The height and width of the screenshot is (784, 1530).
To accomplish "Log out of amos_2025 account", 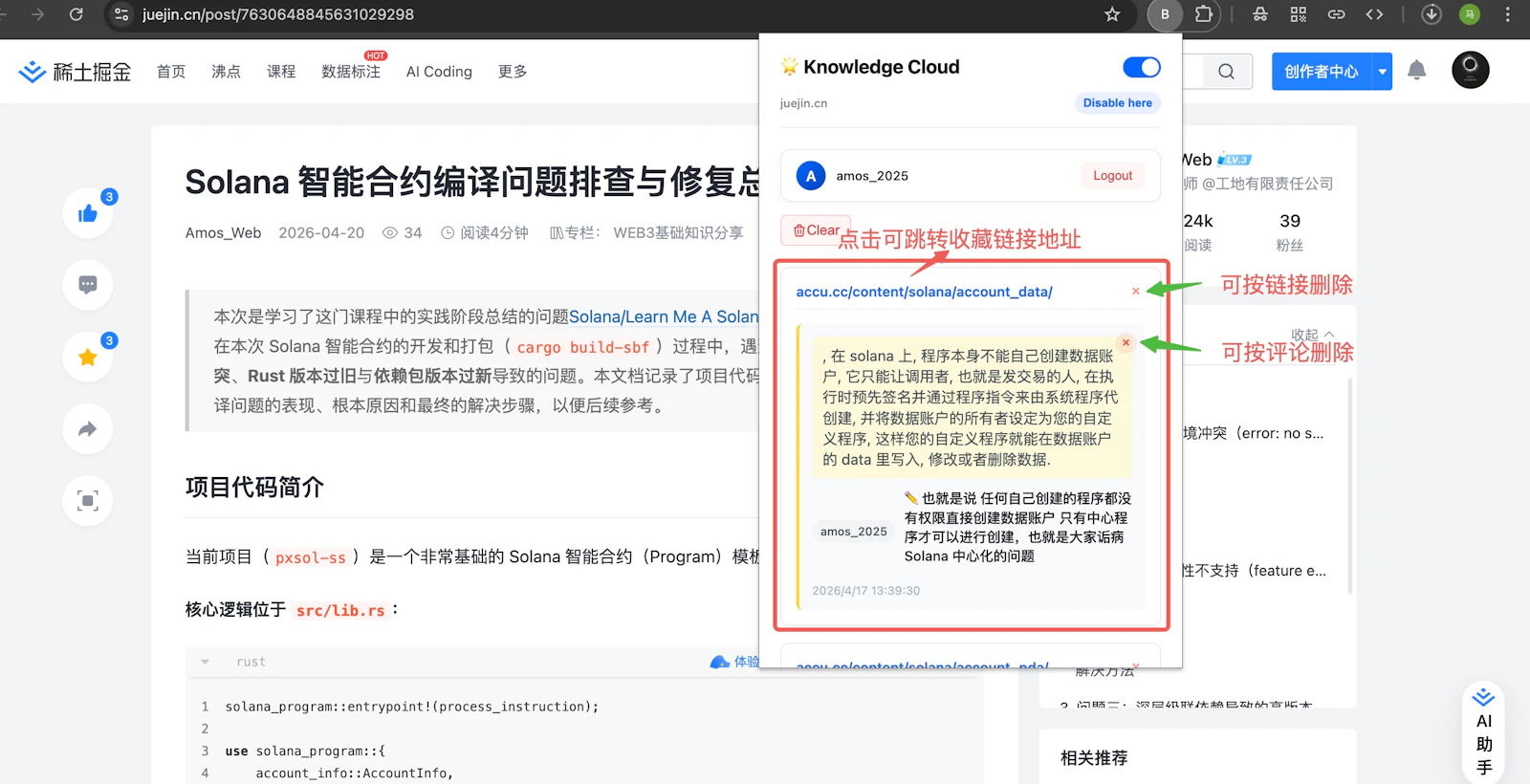I will (x=1112, y=176).
